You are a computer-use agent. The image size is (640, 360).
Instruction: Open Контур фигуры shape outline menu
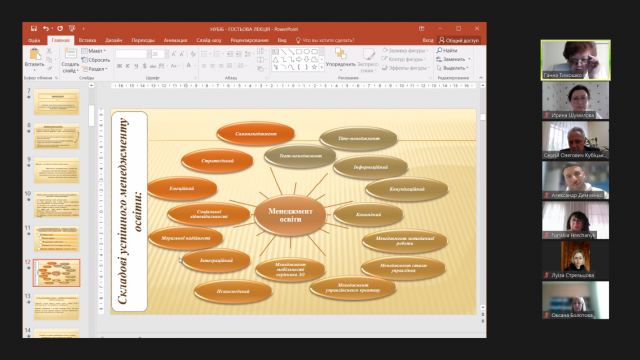click(404, 59)
